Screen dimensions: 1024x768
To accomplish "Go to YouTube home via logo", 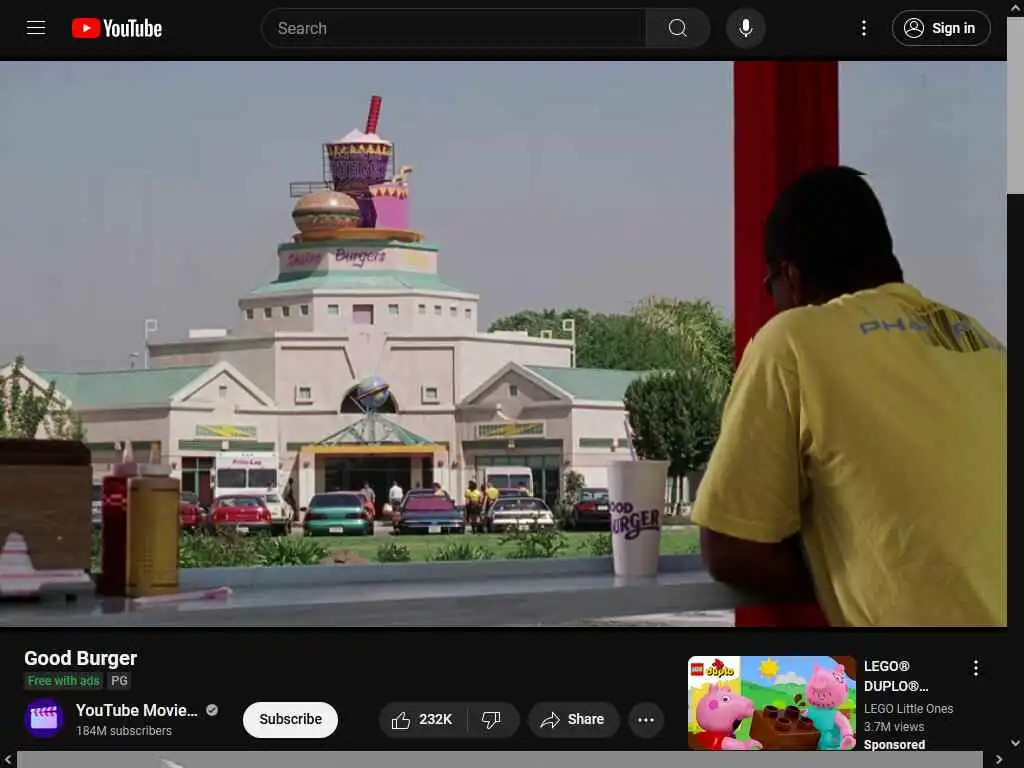I will (x=117, y=28).
